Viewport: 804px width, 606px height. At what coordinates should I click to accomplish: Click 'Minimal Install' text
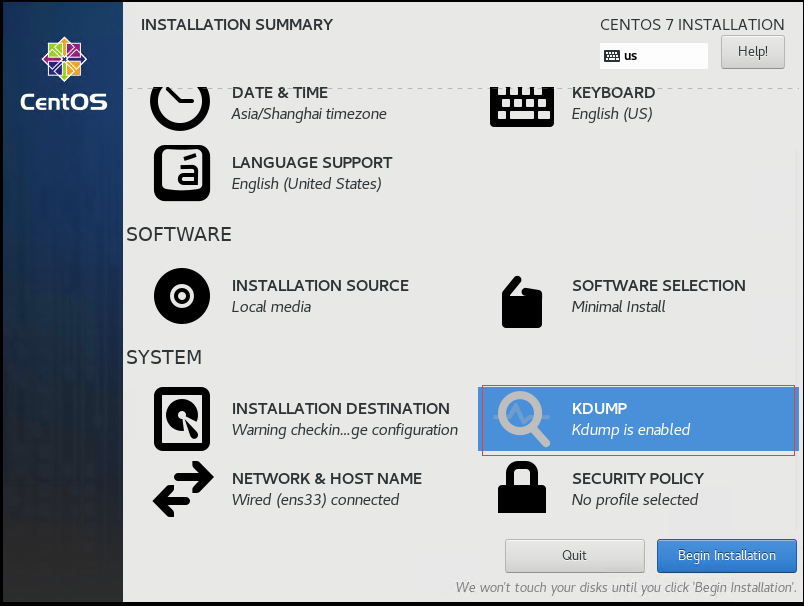[x=618, y=307]
